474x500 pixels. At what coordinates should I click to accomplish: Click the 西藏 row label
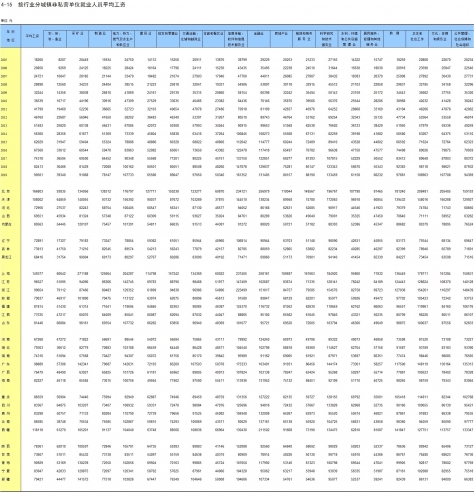6,430
